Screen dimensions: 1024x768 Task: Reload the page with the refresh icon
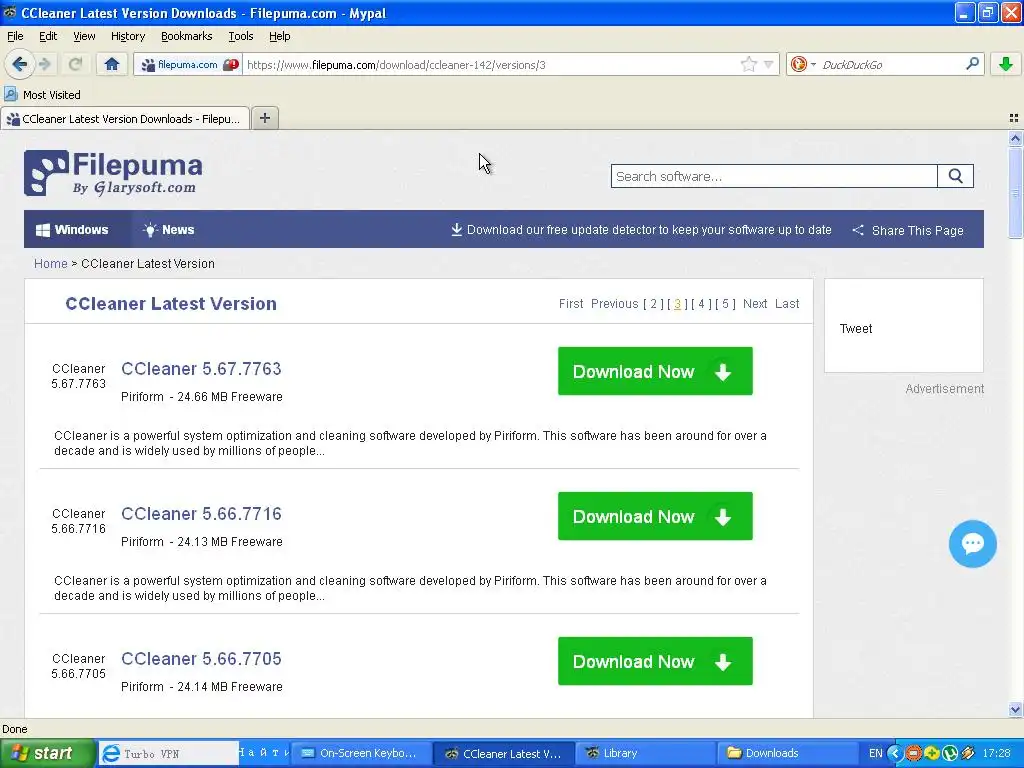[x=75, y=65]
